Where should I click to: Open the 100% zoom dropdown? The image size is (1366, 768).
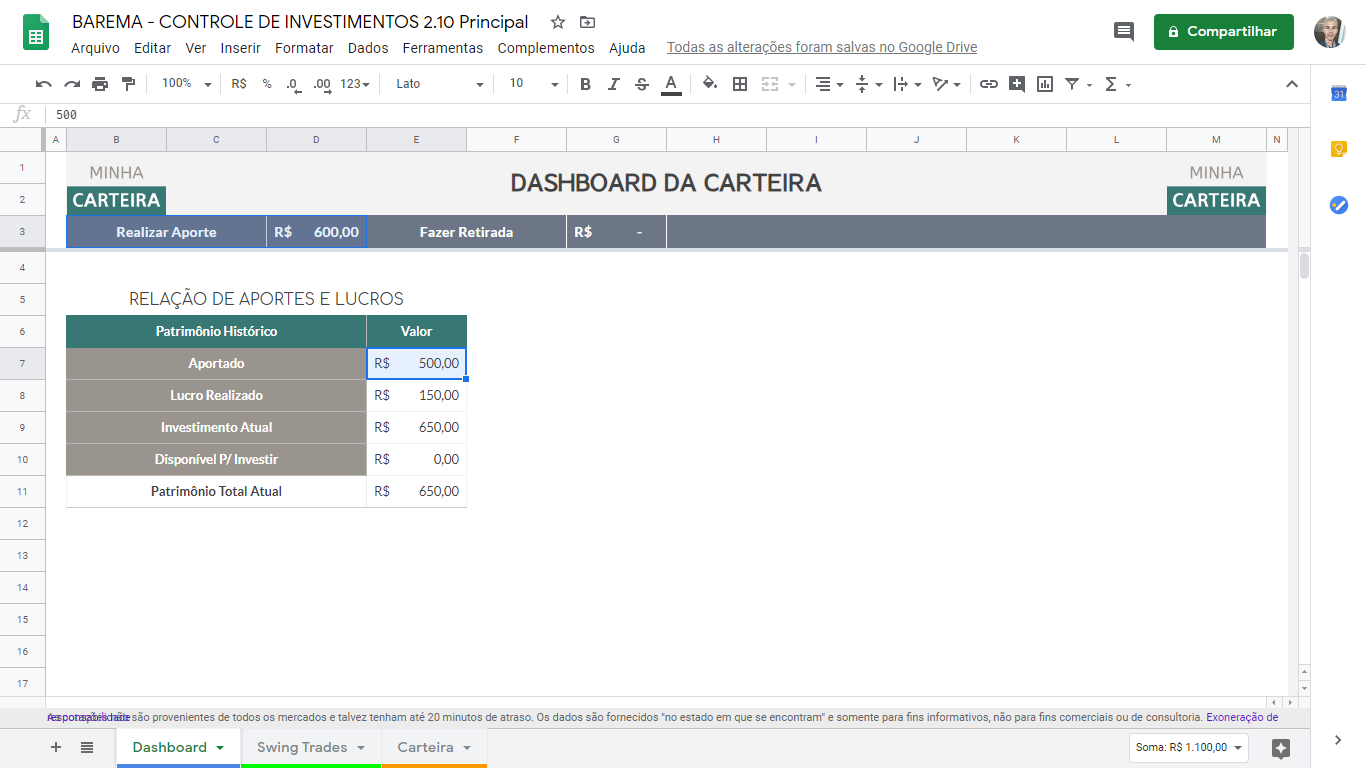[x=187, y=84]
